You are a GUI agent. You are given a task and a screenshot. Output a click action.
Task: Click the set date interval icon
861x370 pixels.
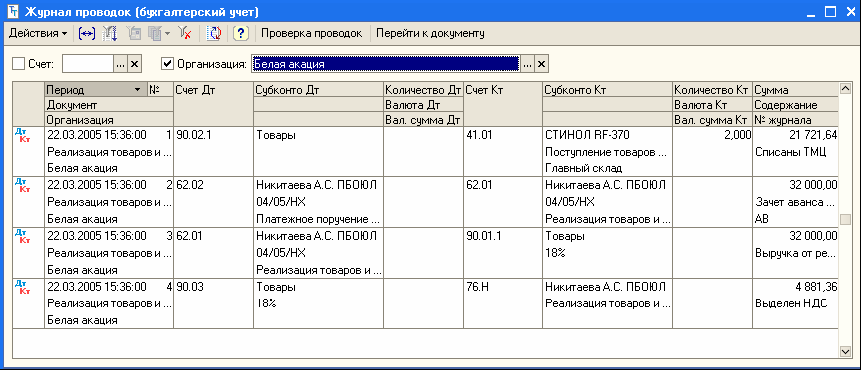coord(87,33)
